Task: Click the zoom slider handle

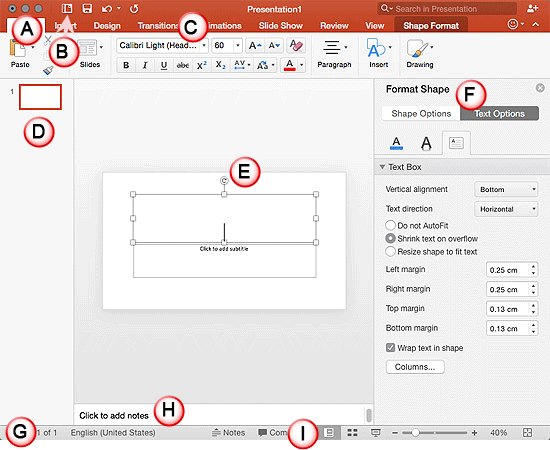Action: tap(415, 433)
